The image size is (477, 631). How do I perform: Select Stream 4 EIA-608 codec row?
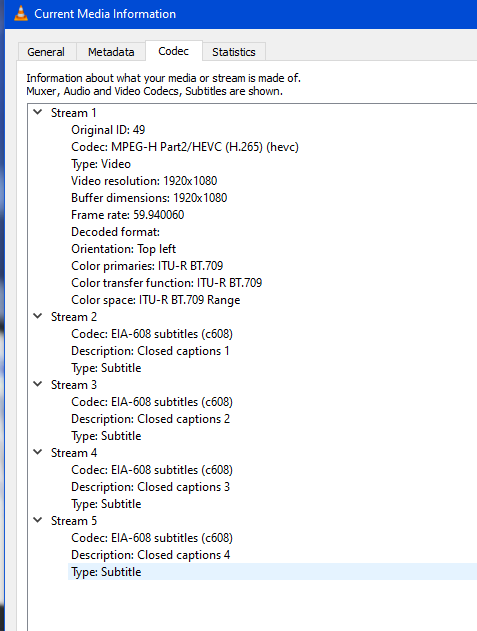coord(152,470)
